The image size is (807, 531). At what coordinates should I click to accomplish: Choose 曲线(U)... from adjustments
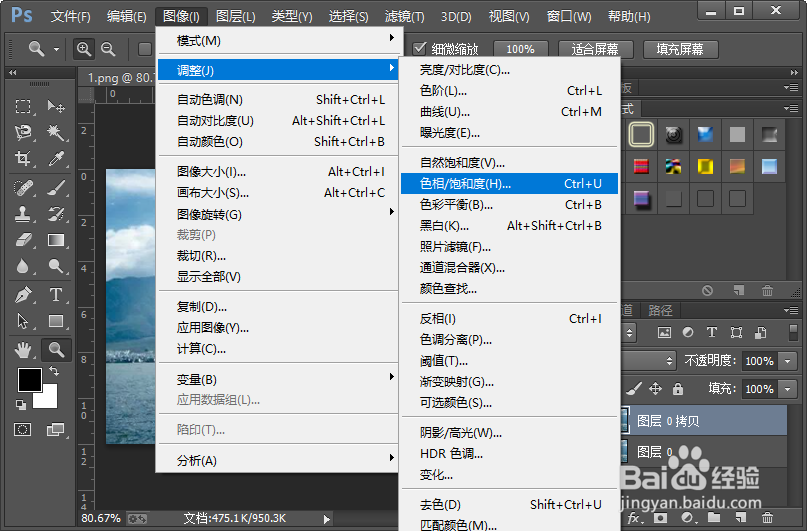[509, 112]
